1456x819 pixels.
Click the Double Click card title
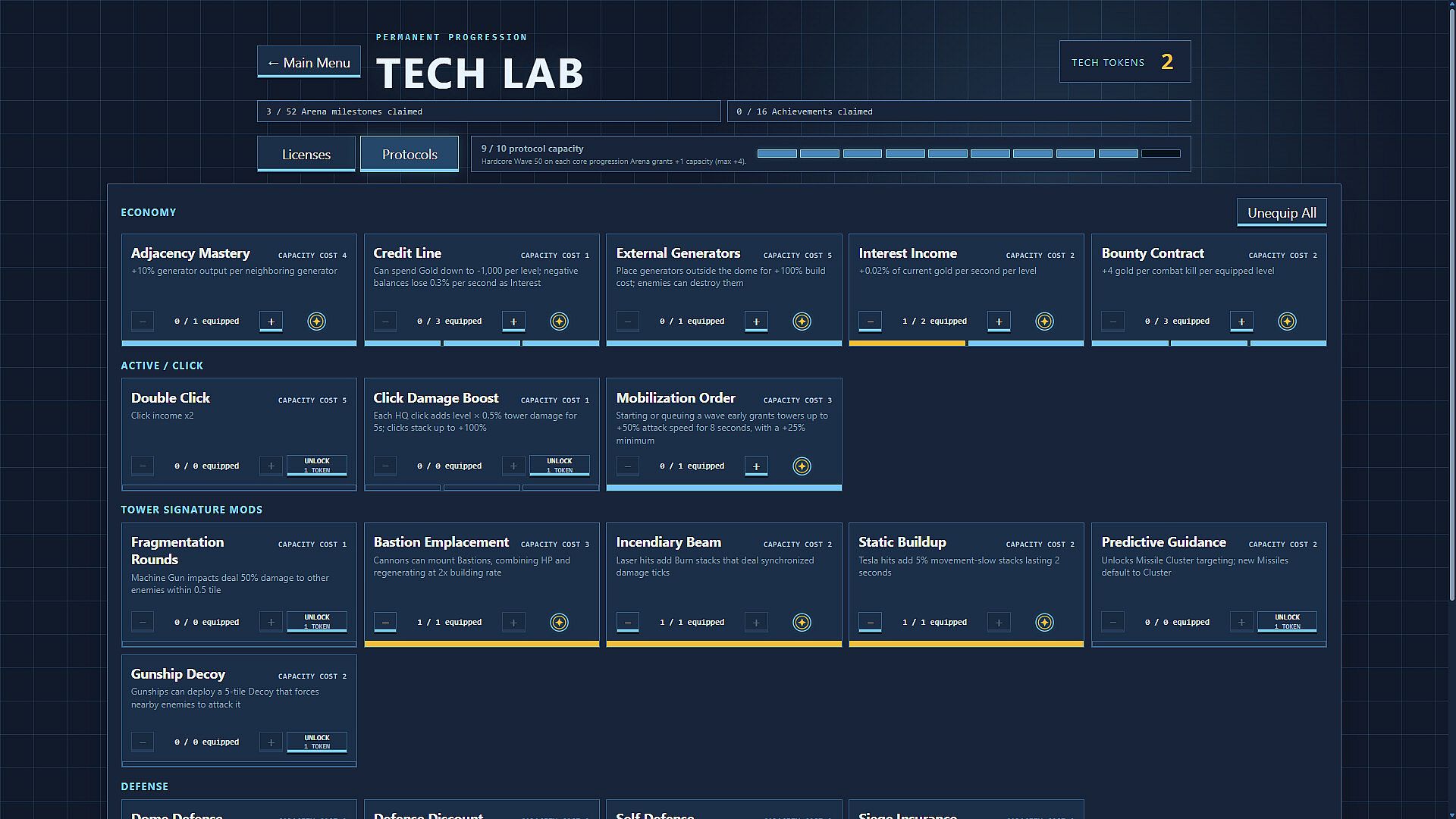pos(171,398)
